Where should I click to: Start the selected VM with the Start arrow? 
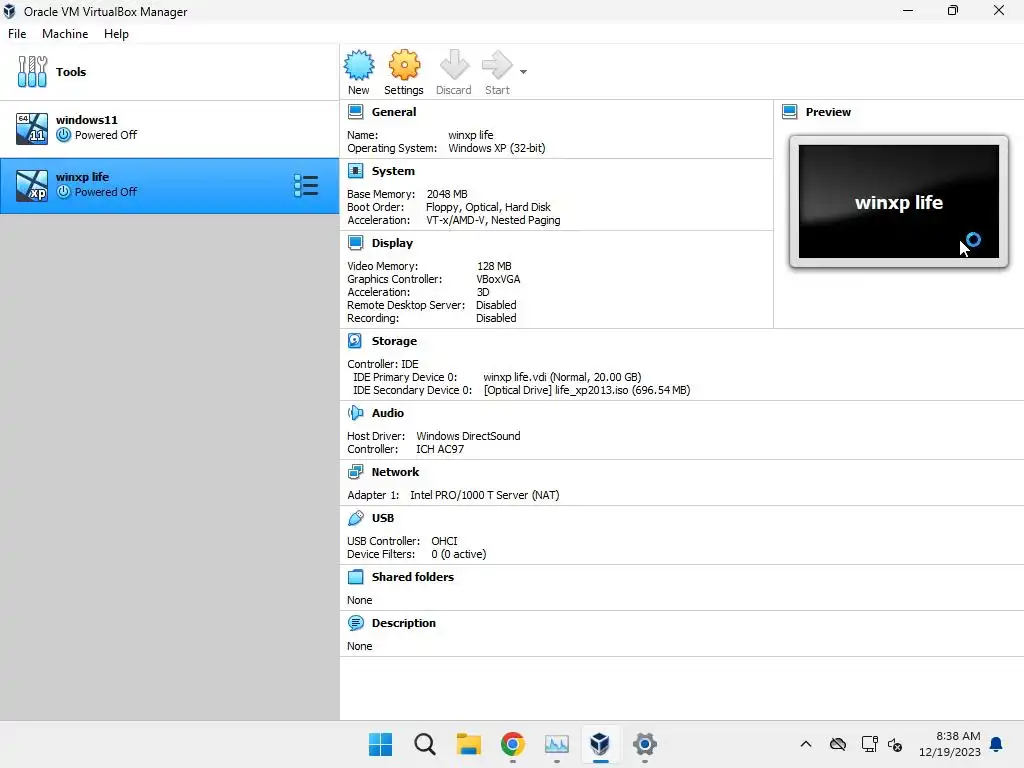click(x=497, y=65)
